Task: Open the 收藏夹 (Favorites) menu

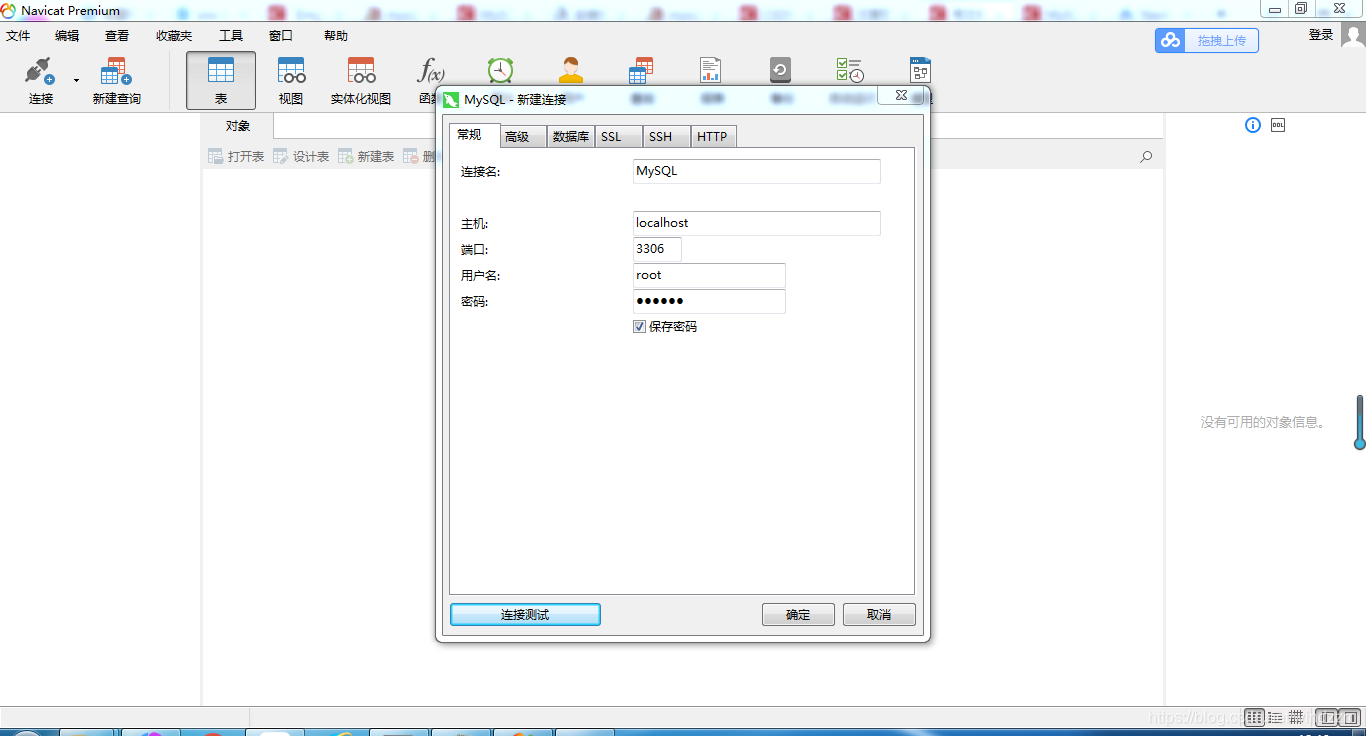Action: click(x=174, y=36)
